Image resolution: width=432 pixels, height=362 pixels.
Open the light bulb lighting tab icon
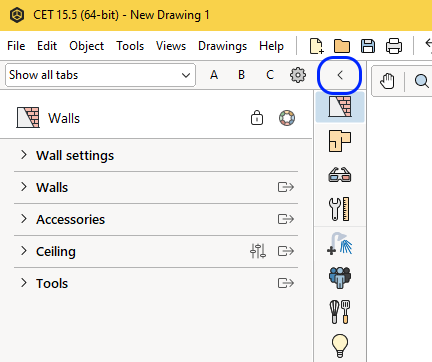pyautogui.click(x=340, y=346)
